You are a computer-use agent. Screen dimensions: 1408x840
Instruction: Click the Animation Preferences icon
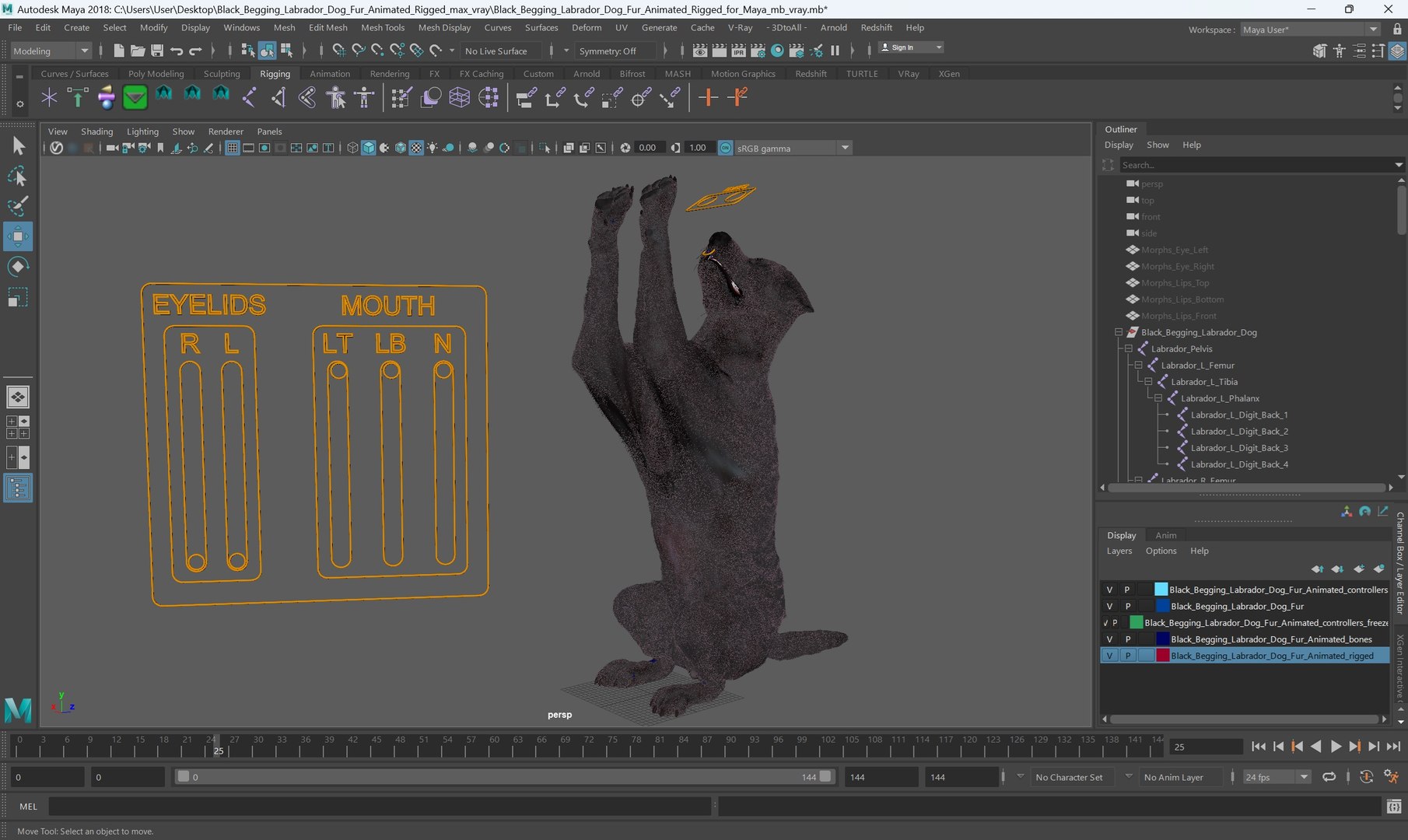1391,776
